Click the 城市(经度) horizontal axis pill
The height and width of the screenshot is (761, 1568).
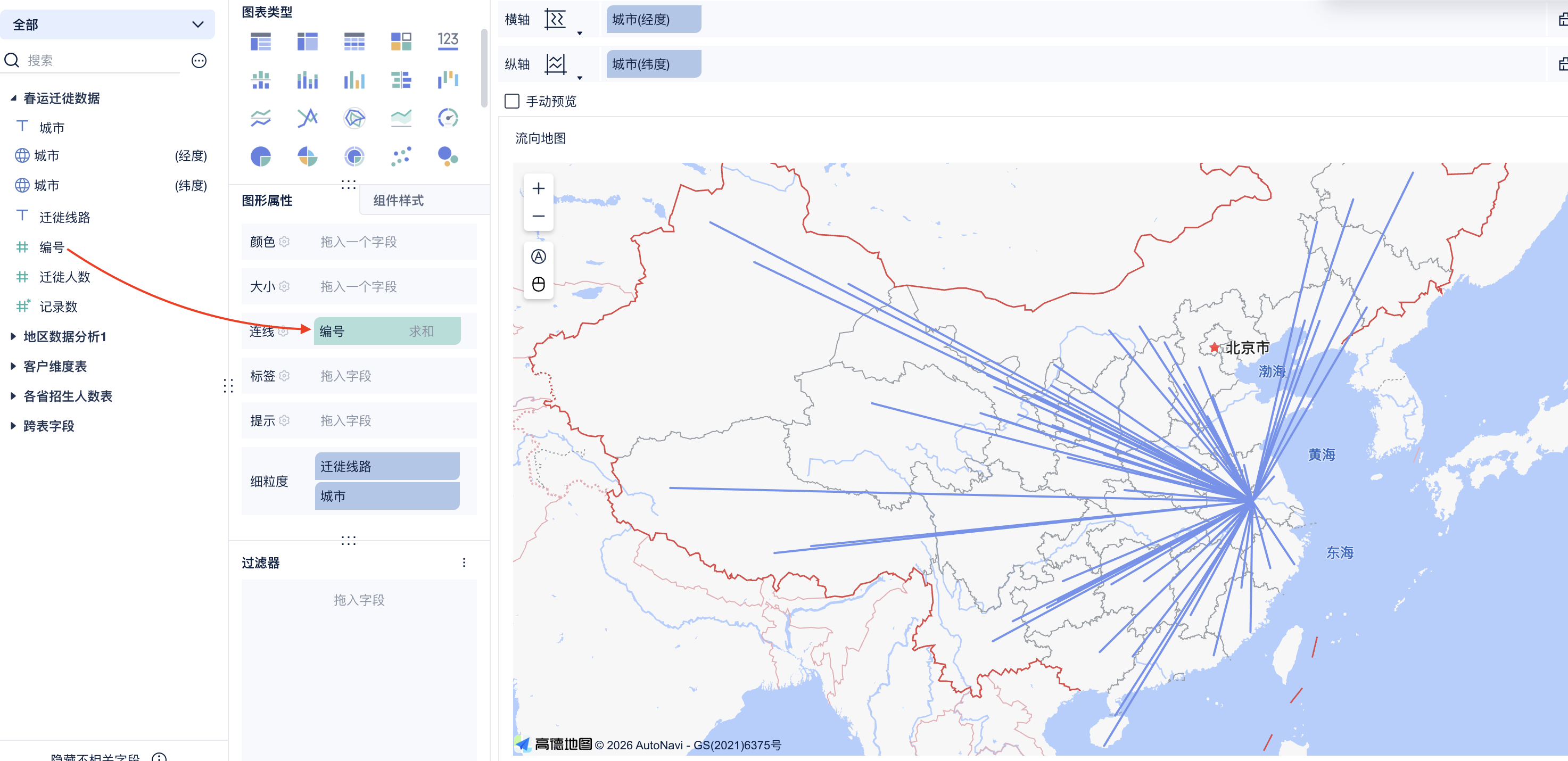click(x=653, y=20)
